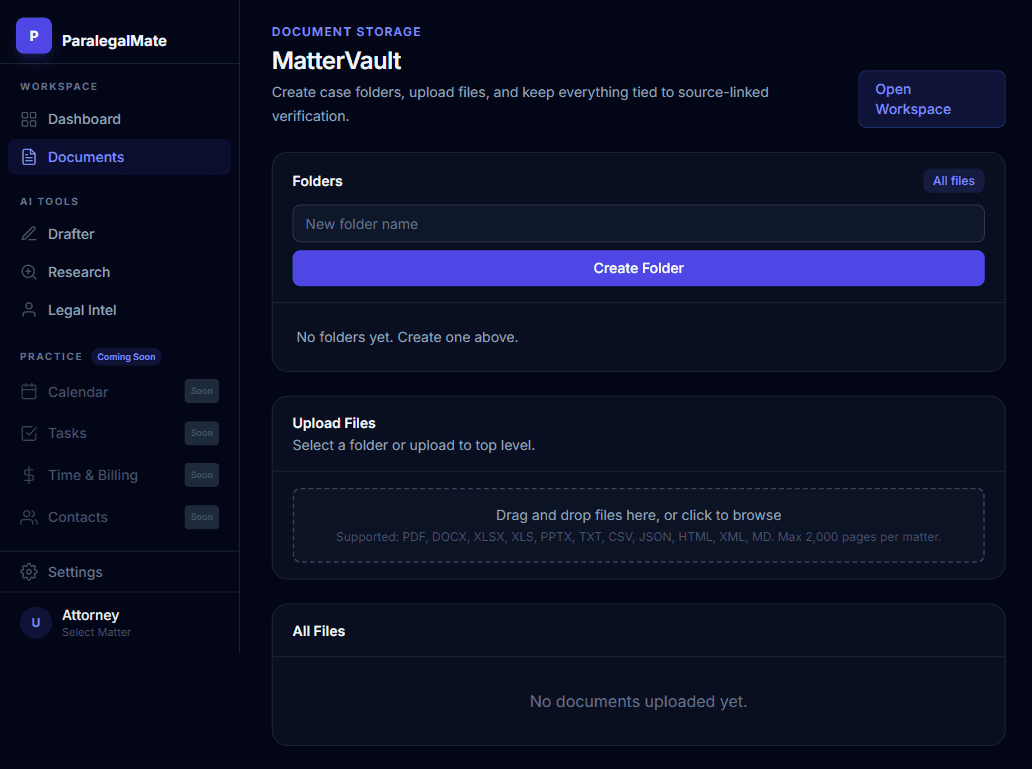Click inside the New folder name field

[638, 223]
